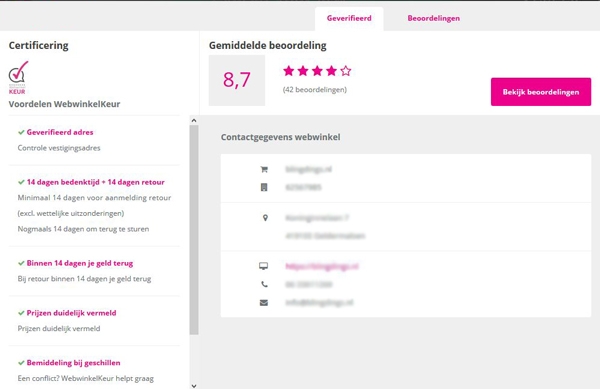600x389 pixels.
Task: Select the 8,7 average rating box
Action: tap(236, 80)
